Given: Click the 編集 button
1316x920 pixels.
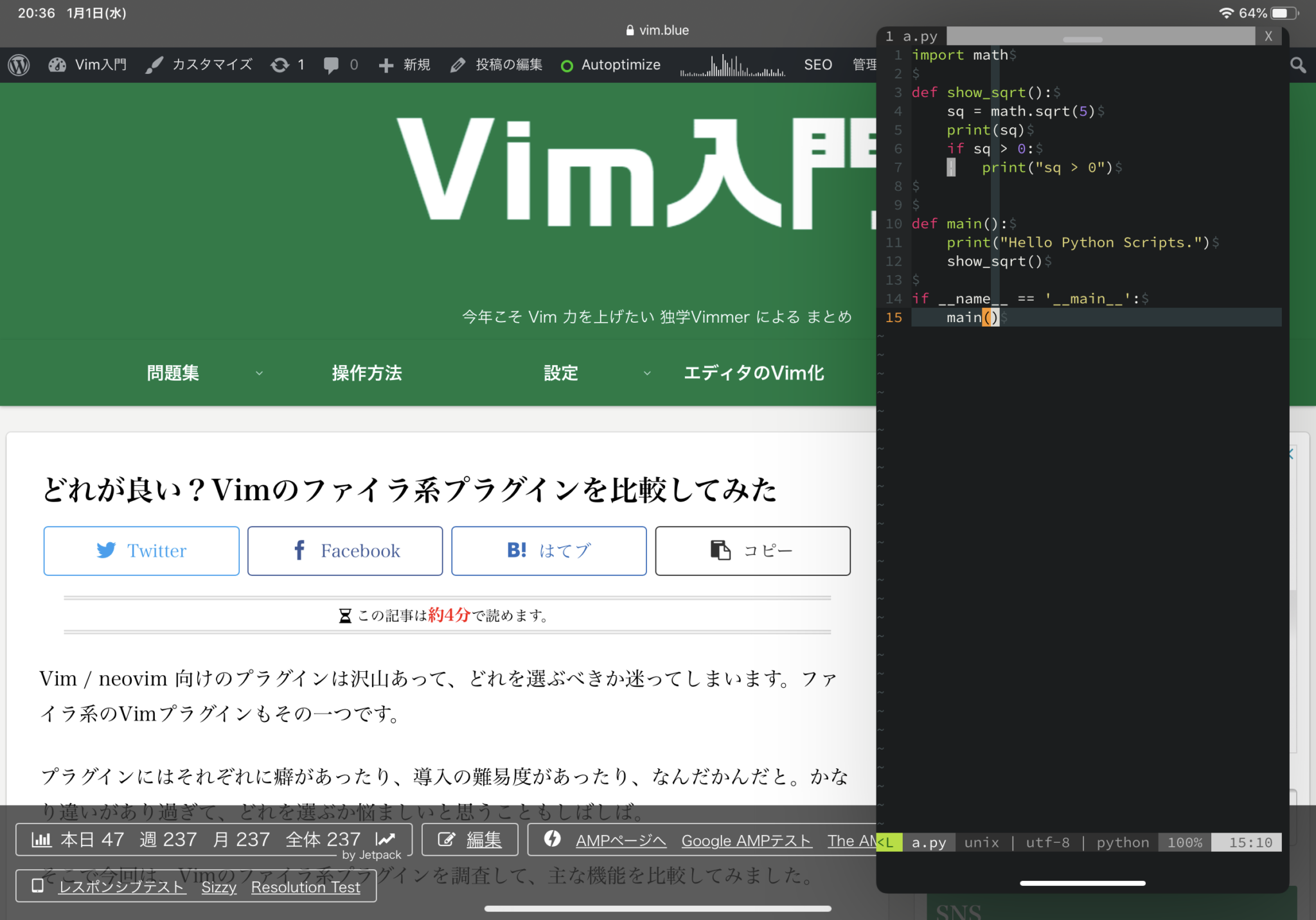Looking at the screenshot, I should tap(470, 839).
